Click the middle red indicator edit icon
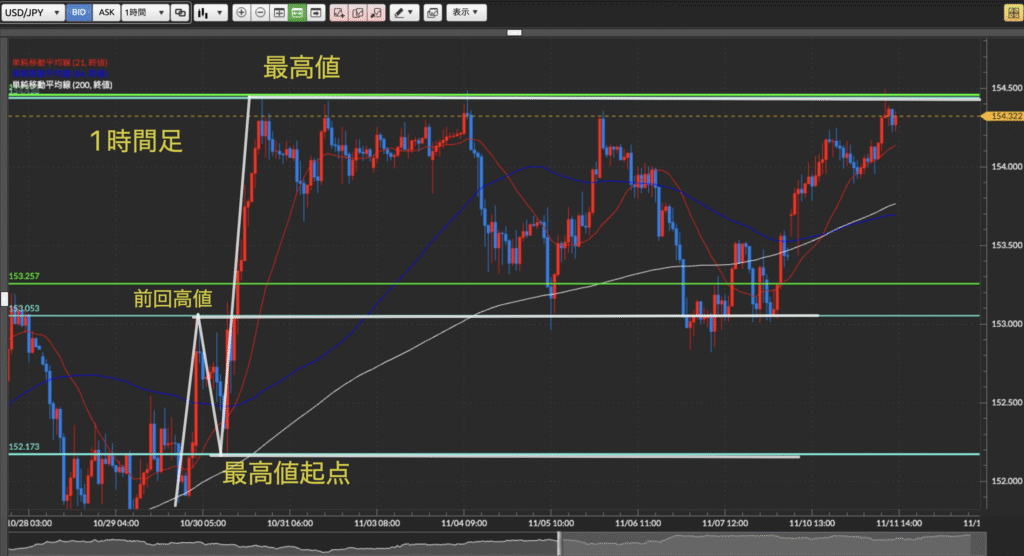This screenshot has width=1024, height=556. click(x=358, y=13)
